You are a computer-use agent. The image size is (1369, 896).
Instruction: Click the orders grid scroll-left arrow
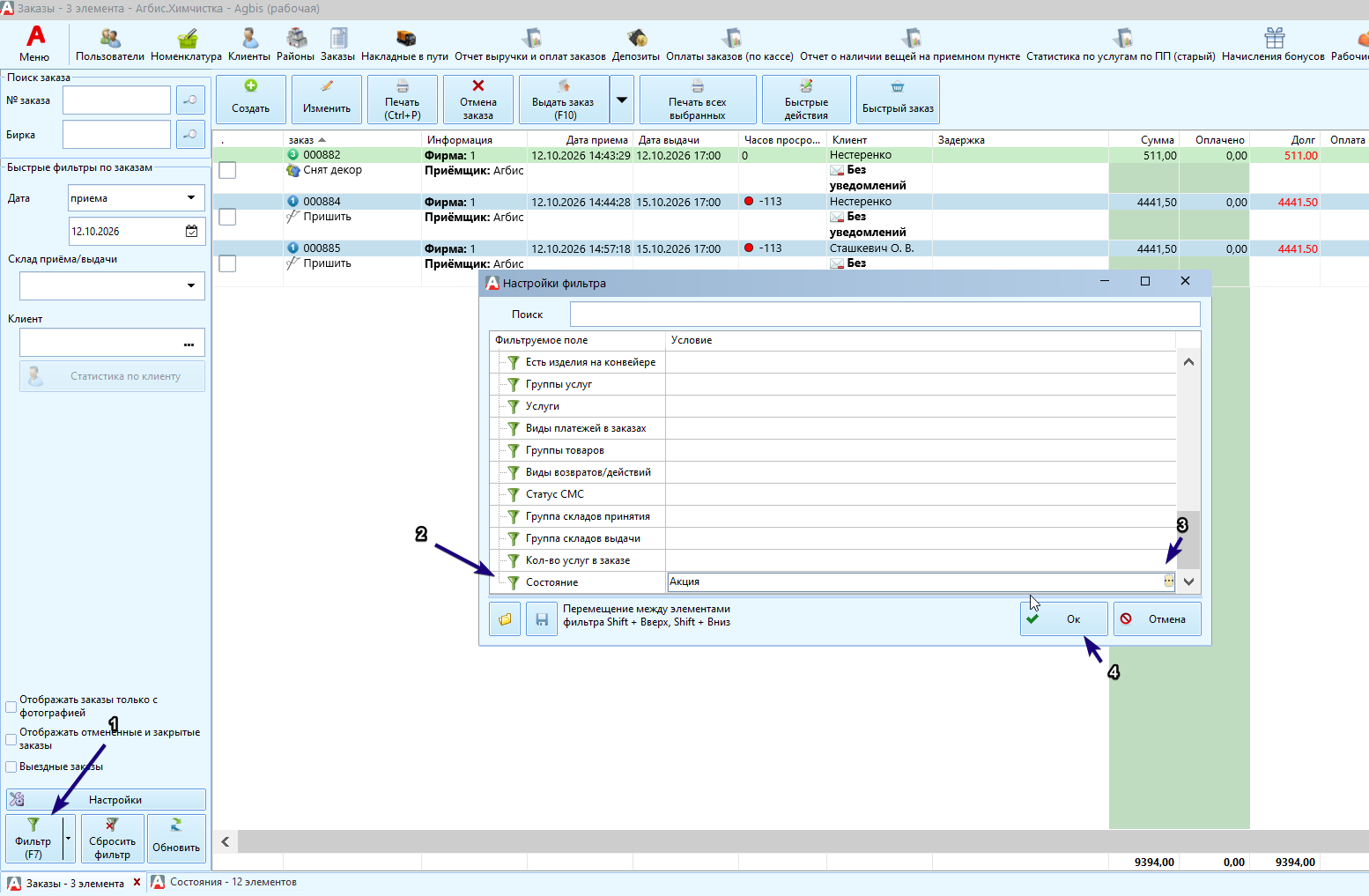pyautogui.click(x=226, y=841)
